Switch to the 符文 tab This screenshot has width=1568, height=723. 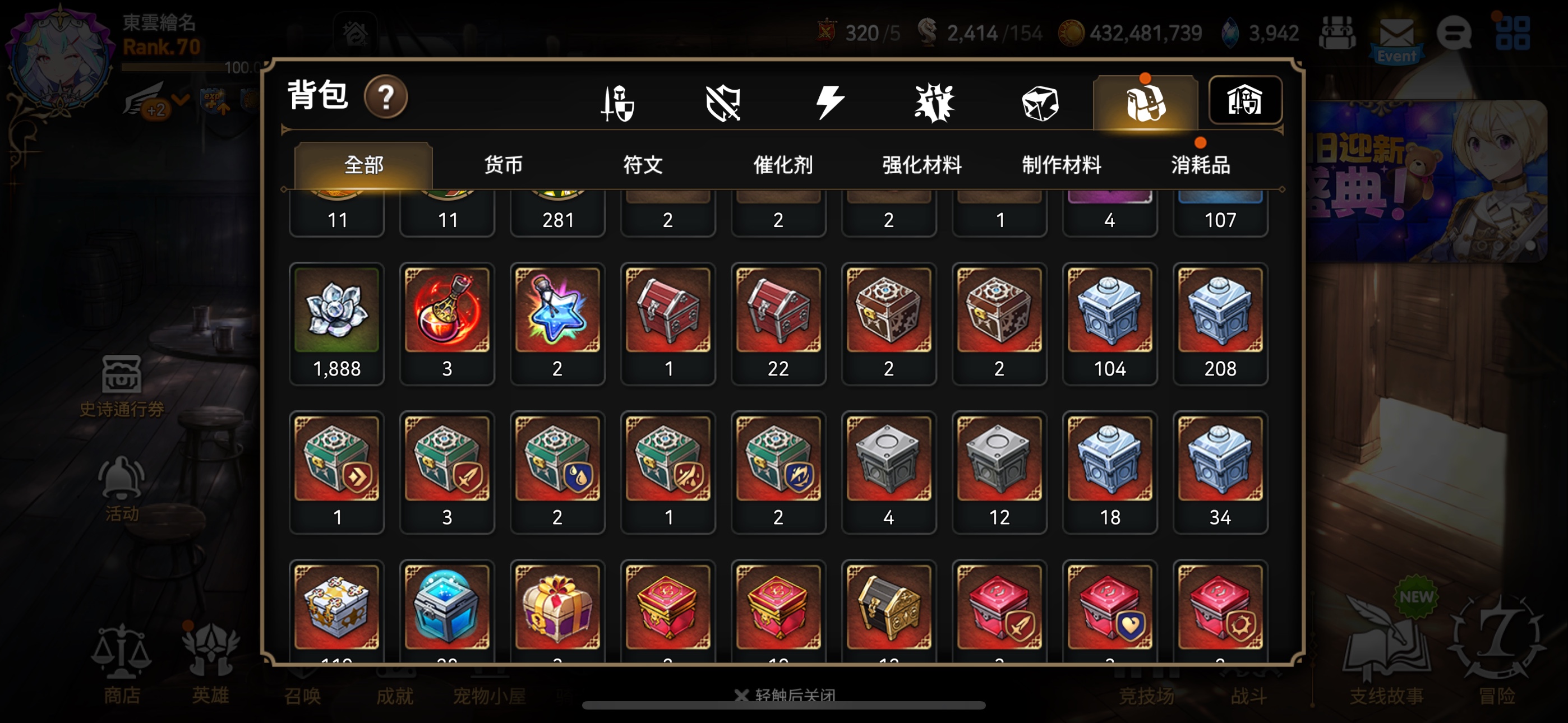pos(642,165)
